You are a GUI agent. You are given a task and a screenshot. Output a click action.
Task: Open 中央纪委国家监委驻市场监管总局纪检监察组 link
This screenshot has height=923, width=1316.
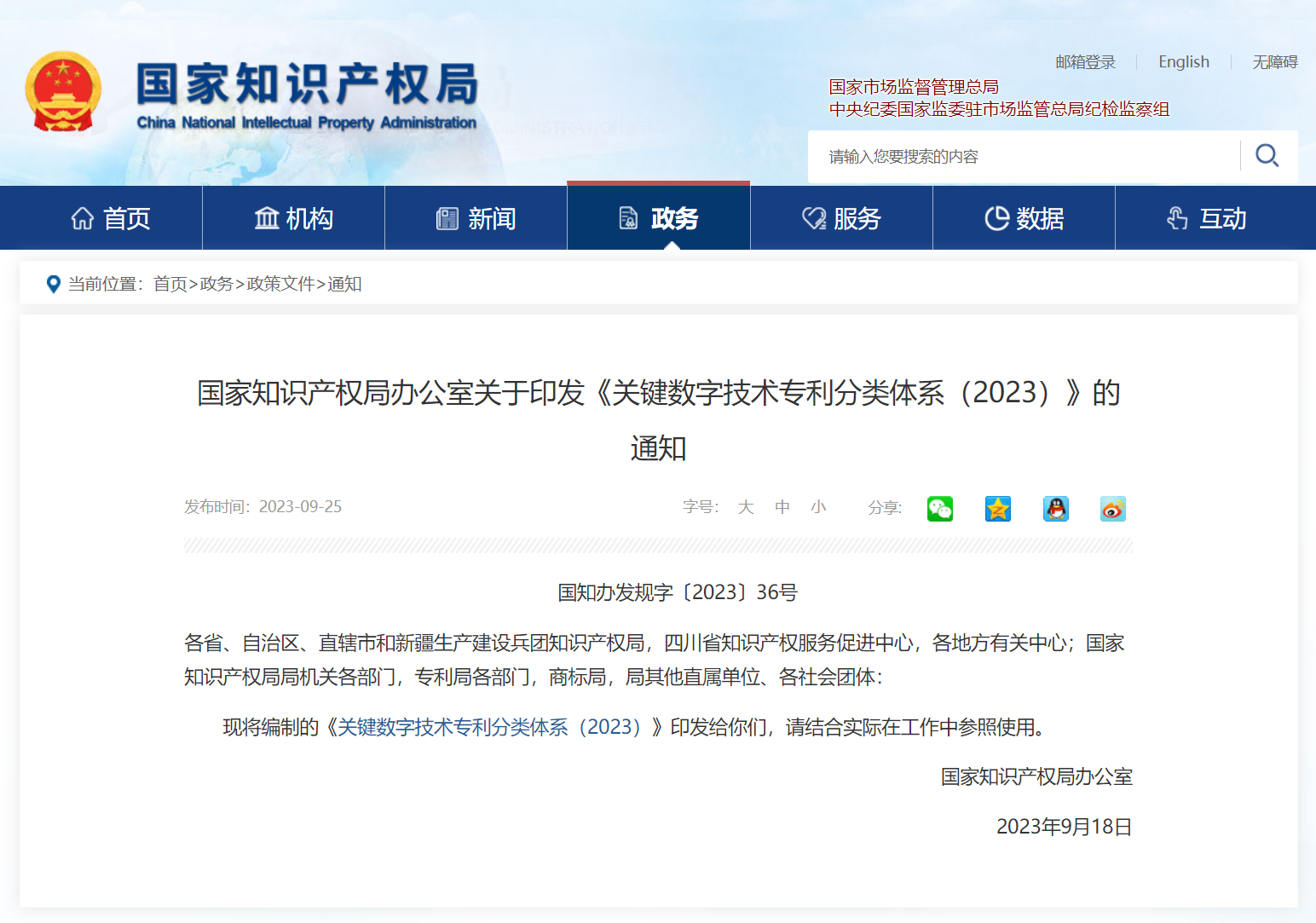[x=999, y=109]
